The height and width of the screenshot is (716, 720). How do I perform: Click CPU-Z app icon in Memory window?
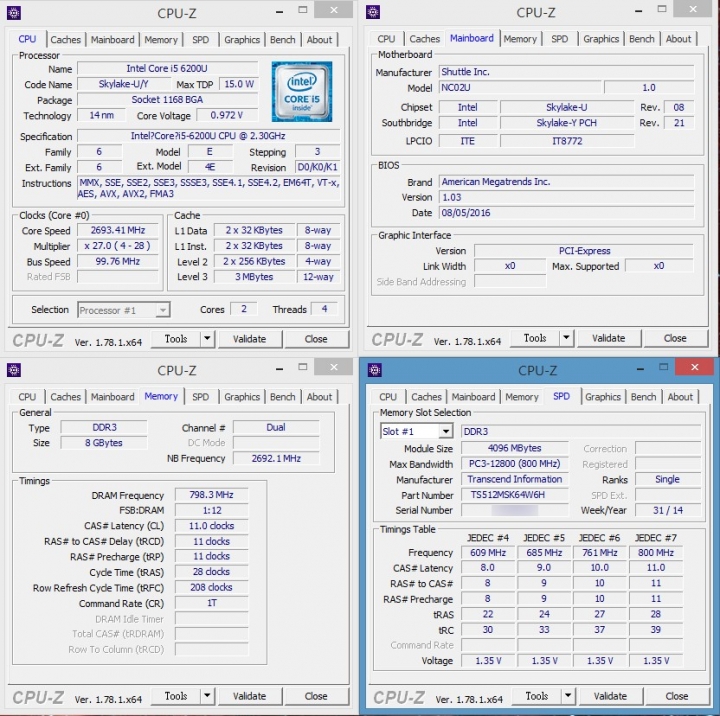tap(14, 370)
